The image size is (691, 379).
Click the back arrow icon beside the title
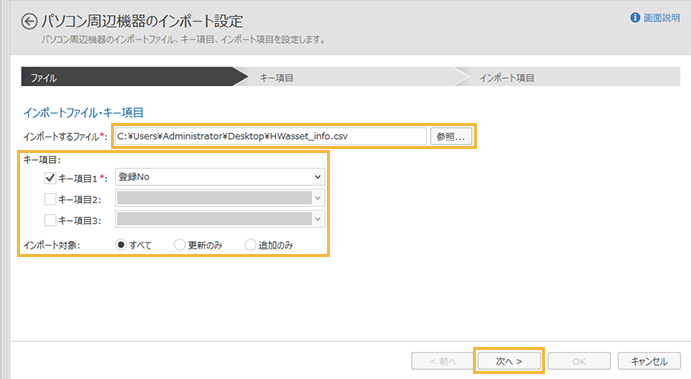tap(29, 22)
